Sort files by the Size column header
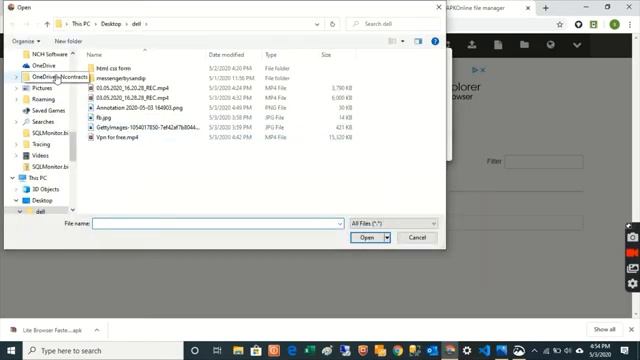The image size is (640, 360). click(326, 55)
